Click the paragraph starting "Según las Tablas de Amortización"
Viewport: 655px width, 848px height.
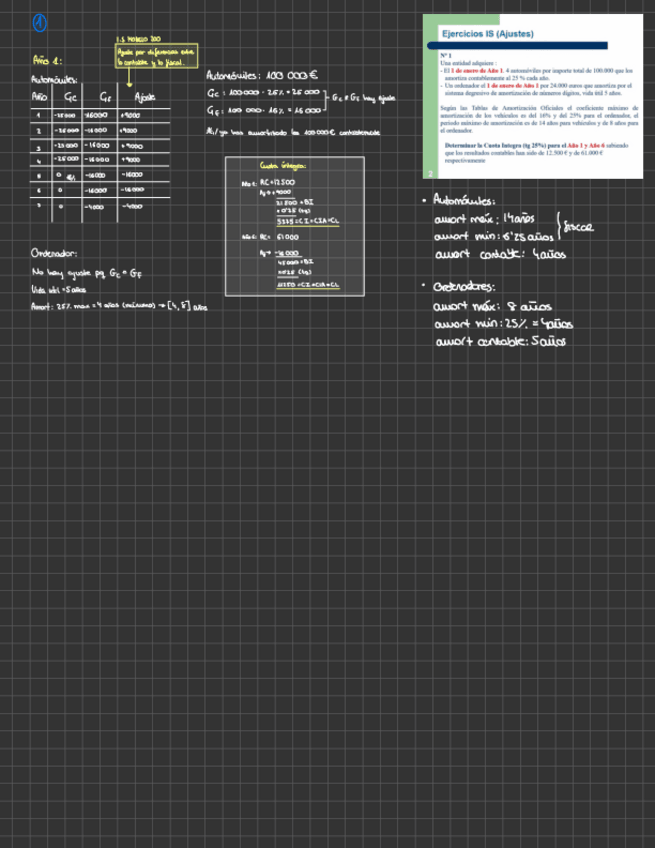click(x=539, y=119)
